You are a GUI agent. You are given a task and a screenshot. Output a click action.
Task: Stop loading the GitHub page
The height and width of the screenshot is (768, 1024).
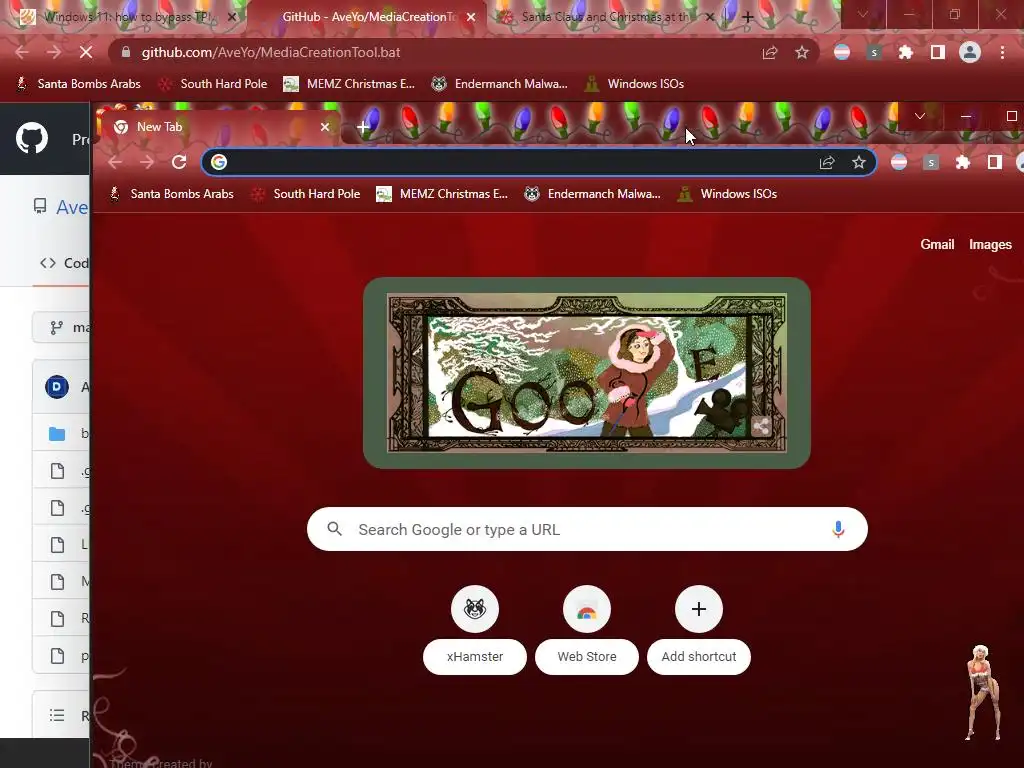(x=86, y=52)
